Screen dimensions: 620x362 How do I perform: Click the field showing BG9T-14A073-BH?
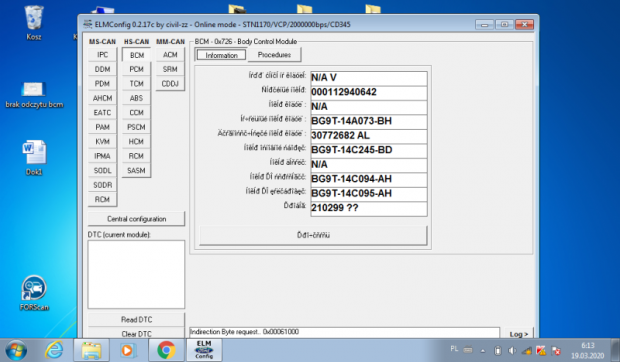[369, 121]
